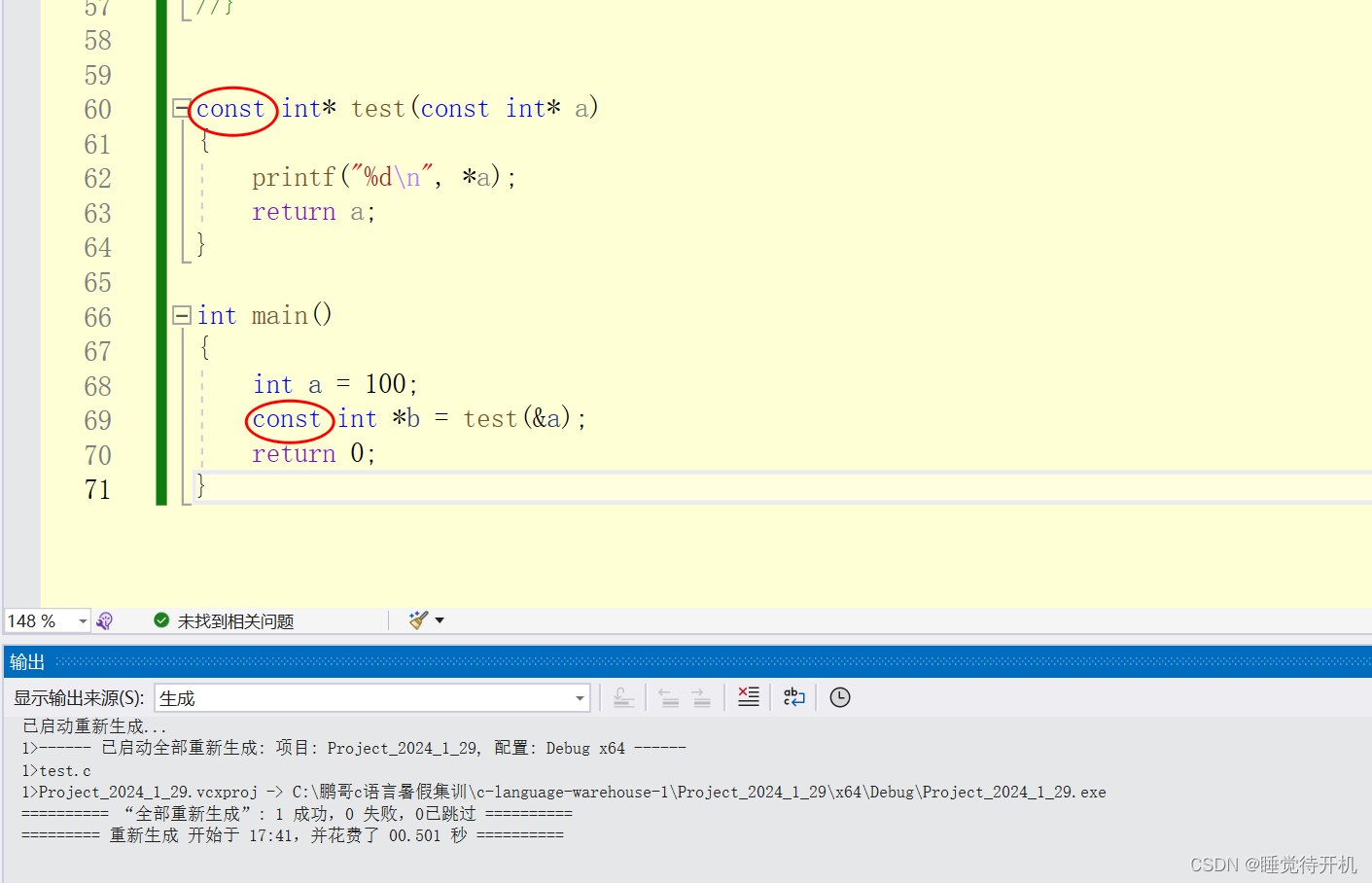
Task: Click the green no-issues-found check icon
Action: 161,620
